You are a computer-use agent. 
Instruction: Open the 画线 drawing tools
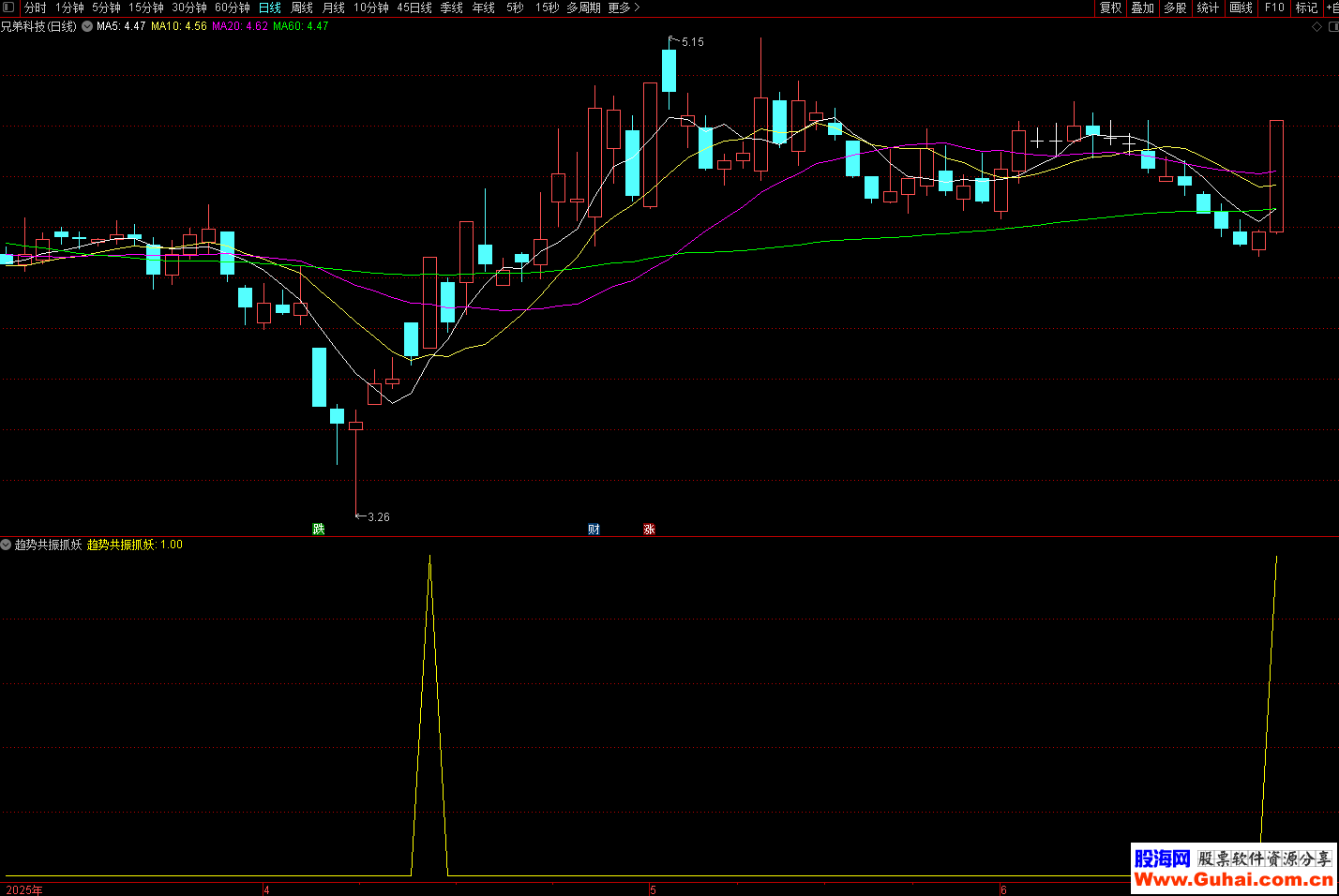[1241, 7]
